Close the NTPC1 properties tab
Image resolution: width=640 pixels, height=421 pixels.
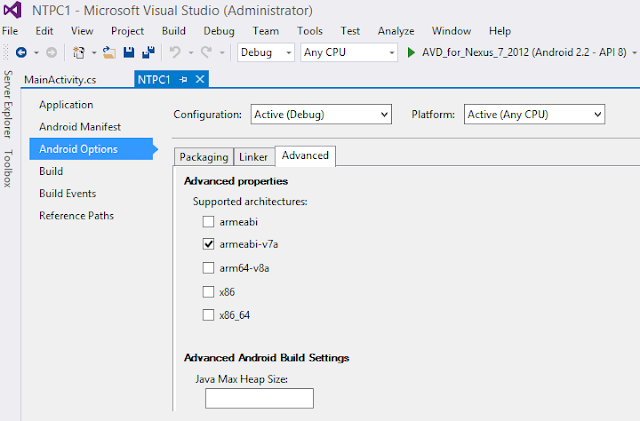pyautogui.click(x=200, y=79)
